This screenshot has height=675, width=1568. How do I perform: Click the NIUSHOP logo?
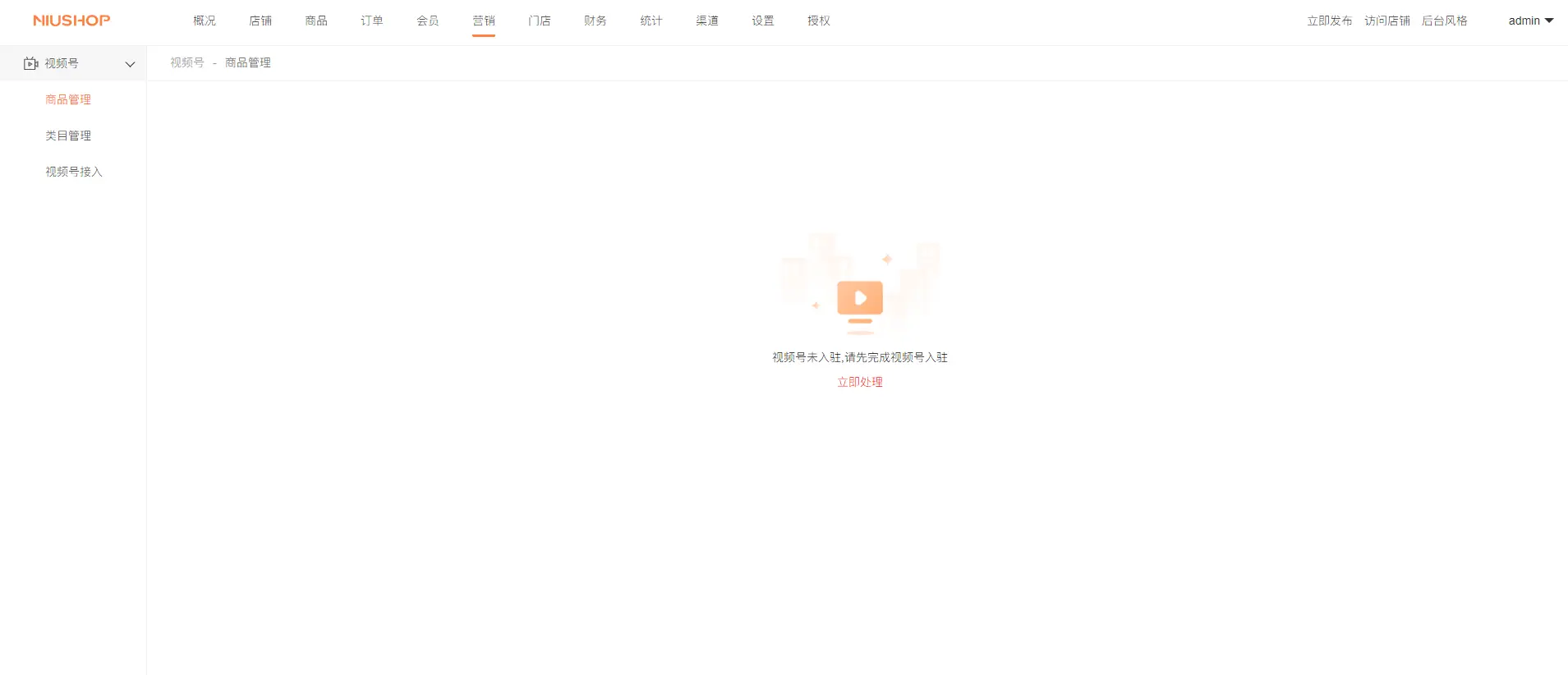coord(71,21)
